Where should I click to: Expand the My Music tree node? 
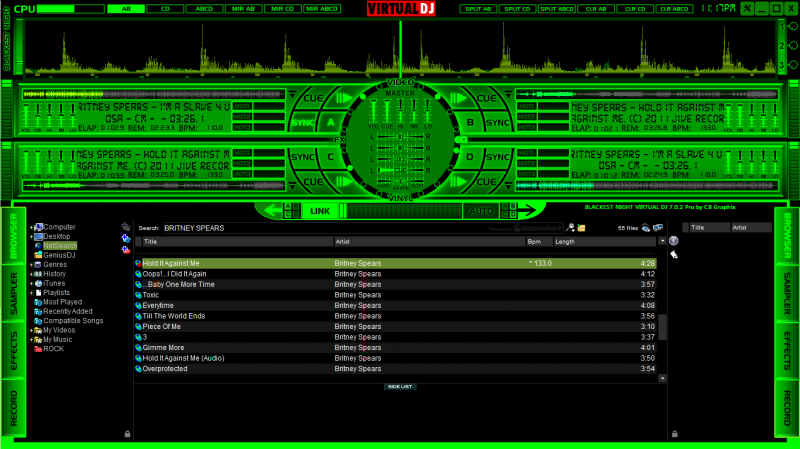[x=32, y=340]
